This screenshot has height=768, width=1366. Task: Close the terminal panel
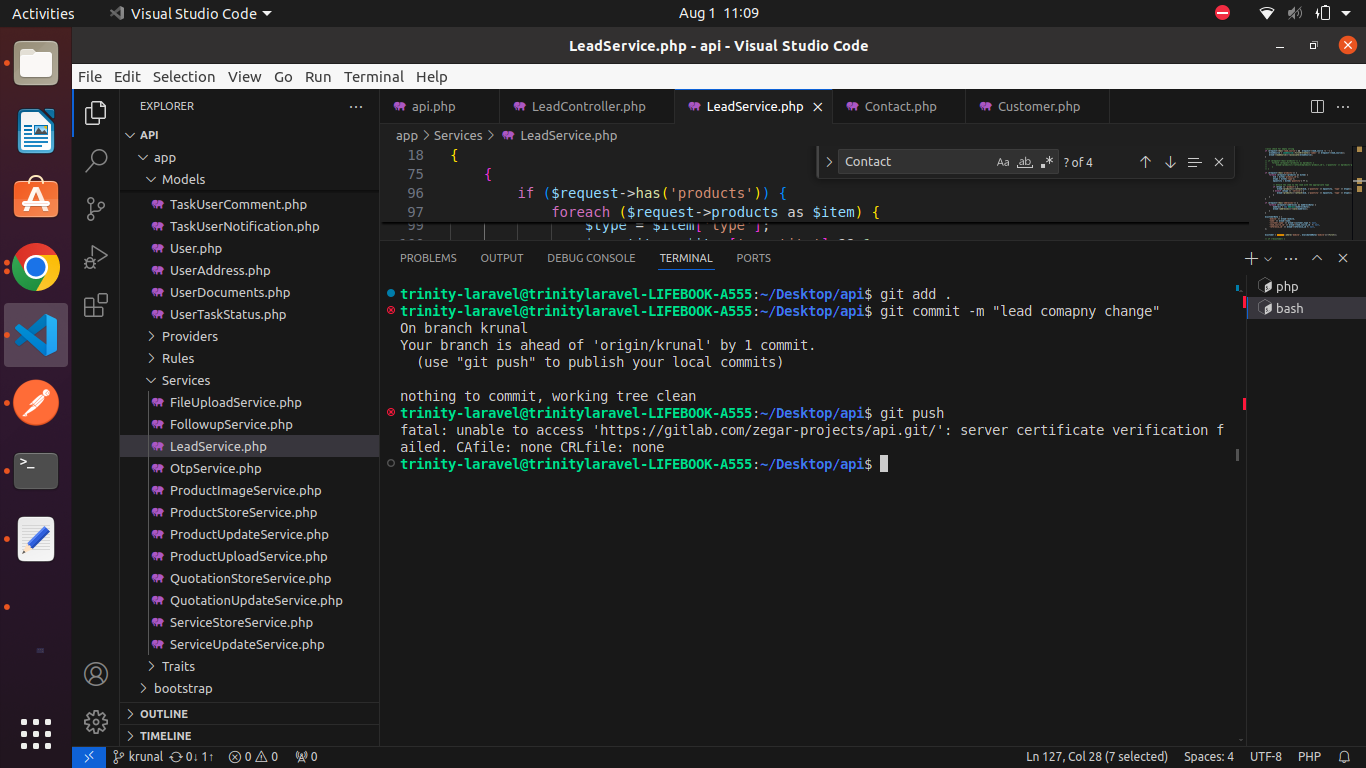coord(1343,258)
